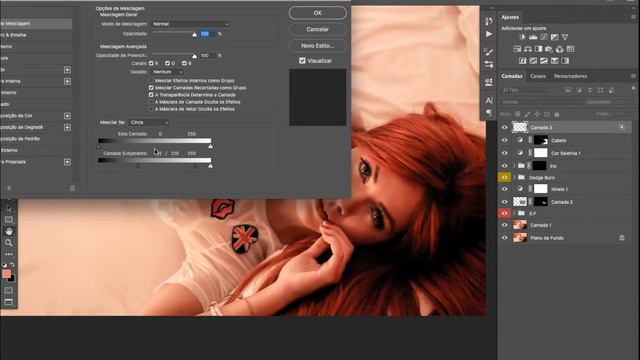Add a Posterize adjustment
Screen dimensions: 640x360
tap(533, 61)
